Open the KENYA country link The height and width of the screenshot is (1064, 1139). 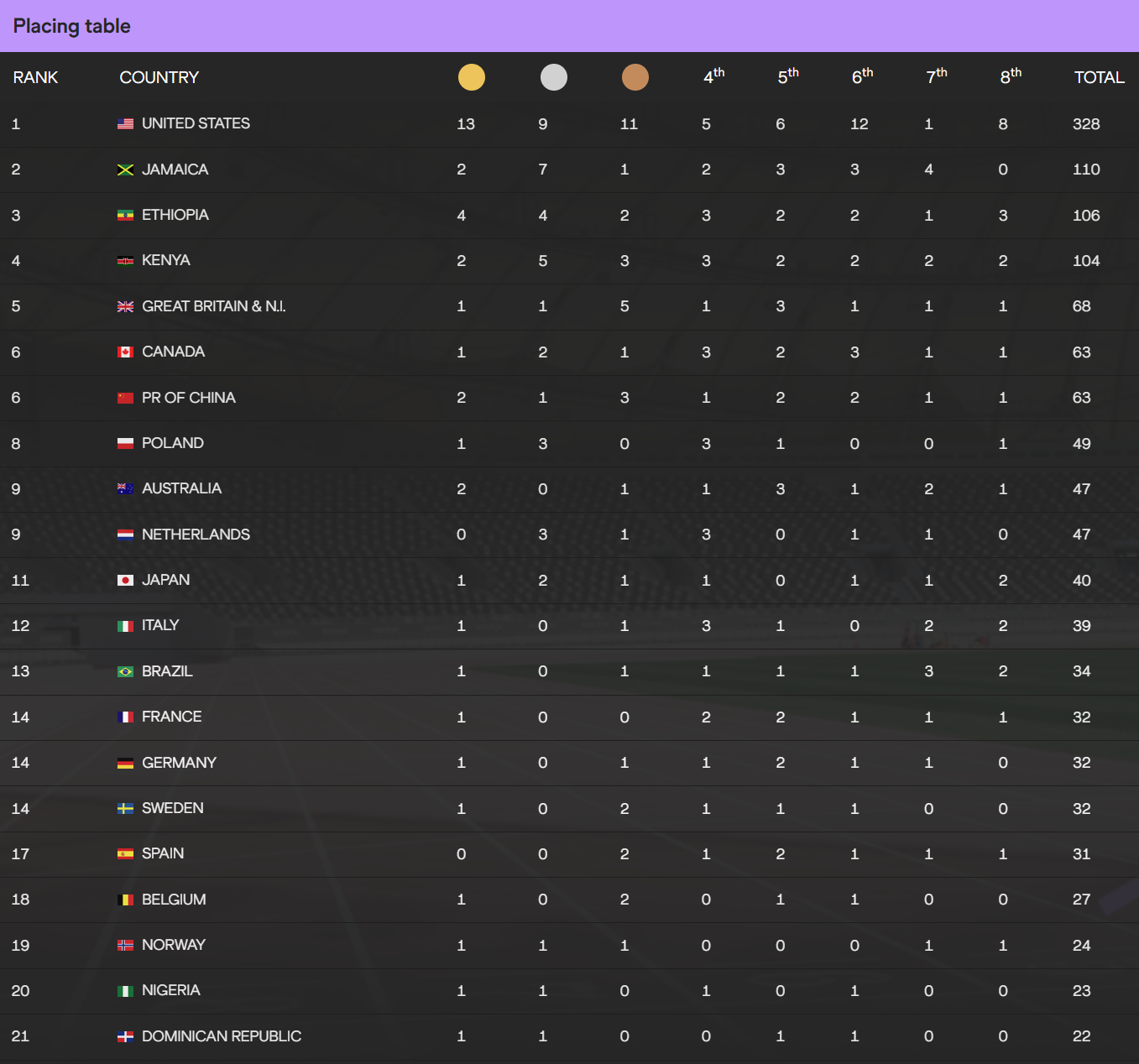point(166,260)
